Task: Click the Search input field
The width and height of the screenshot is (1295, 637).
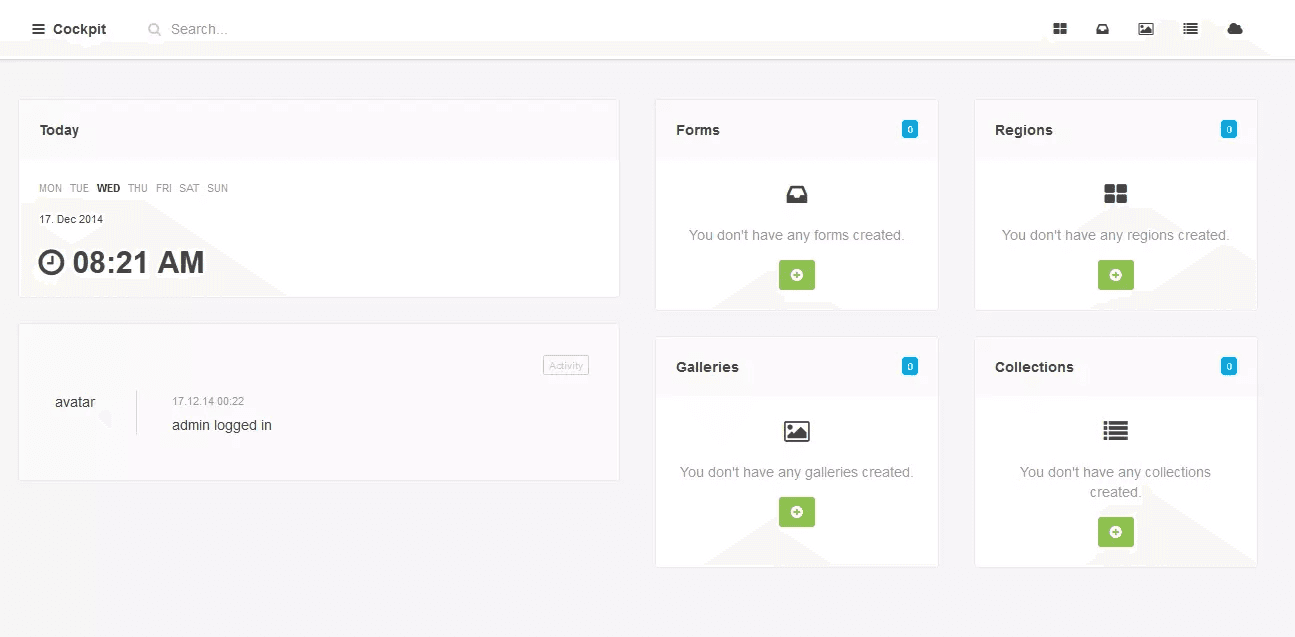Action: 300,29
